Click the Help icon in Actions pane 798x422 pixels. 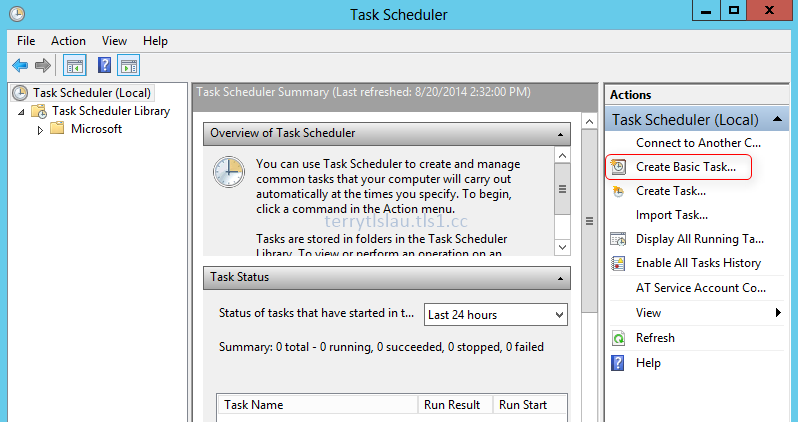click(618, 363)
